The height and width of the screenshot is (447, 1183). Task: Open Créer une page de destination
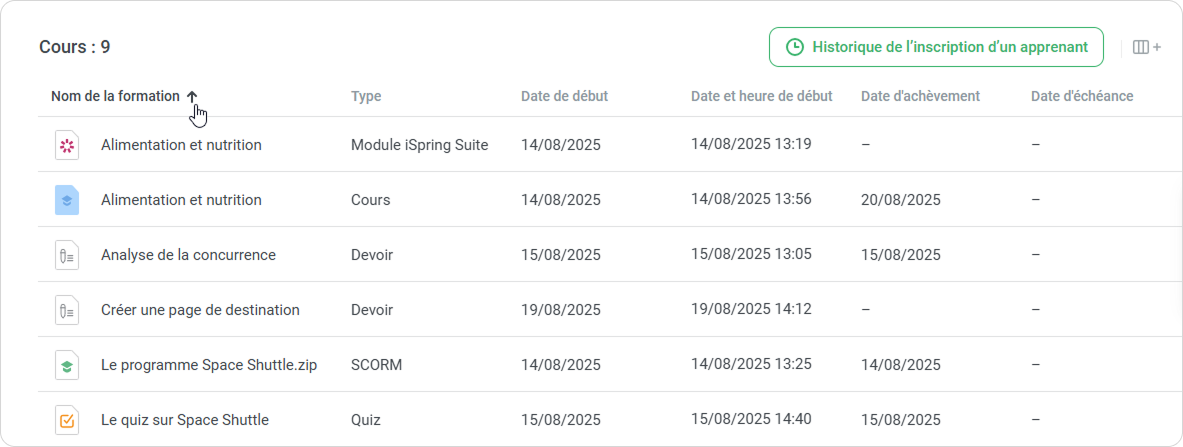(200, 310)
